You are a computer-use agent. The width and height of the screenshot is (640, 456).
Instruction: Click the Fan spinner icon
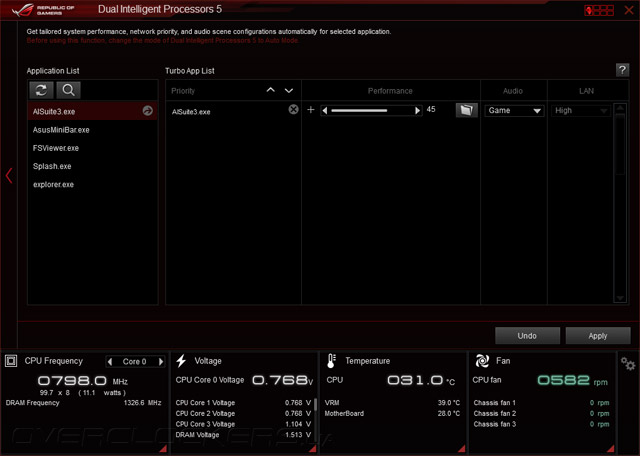[x=482, y=361]
